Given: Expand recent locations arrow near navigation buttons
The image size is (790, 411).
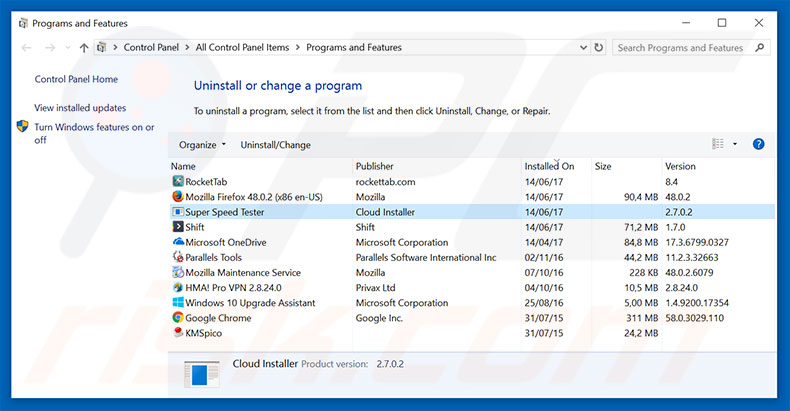Looking at the screenshot, I should point(66,47).
